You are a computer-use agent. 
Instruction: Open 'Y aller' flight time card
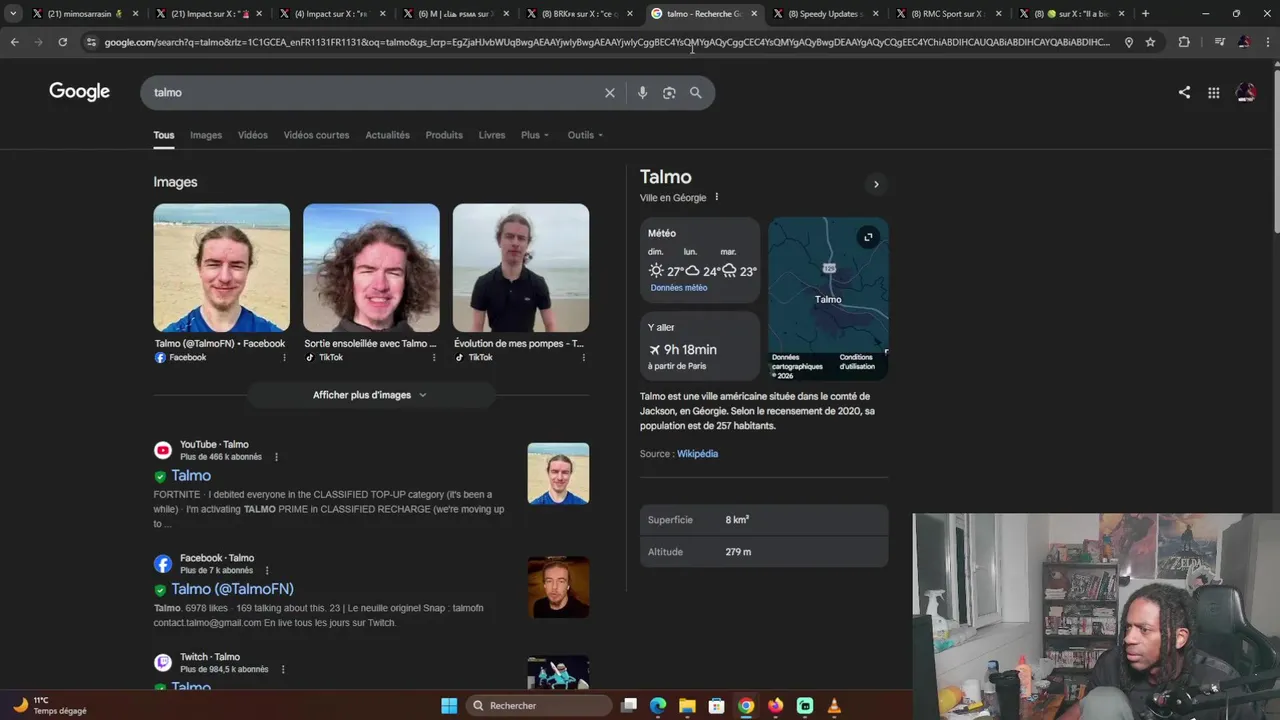pos(700,346)
